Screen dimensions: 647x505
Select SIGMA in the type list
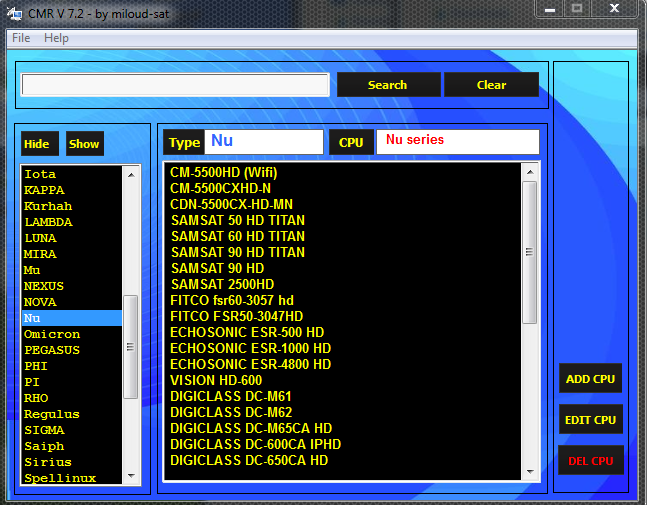[x=72, y=430]
